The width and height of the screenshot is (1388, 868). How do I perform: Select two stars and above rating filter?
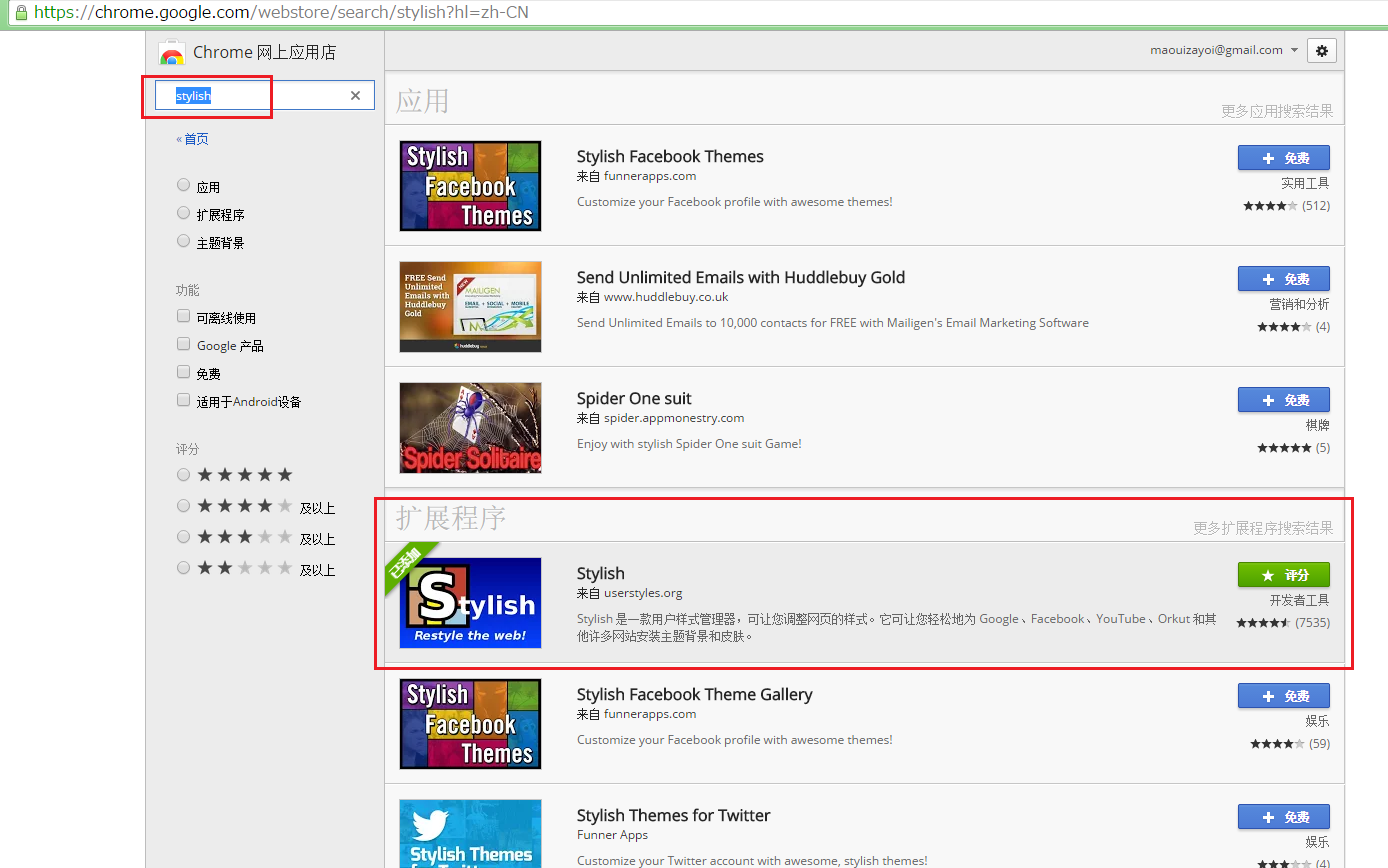click(183, 568)
